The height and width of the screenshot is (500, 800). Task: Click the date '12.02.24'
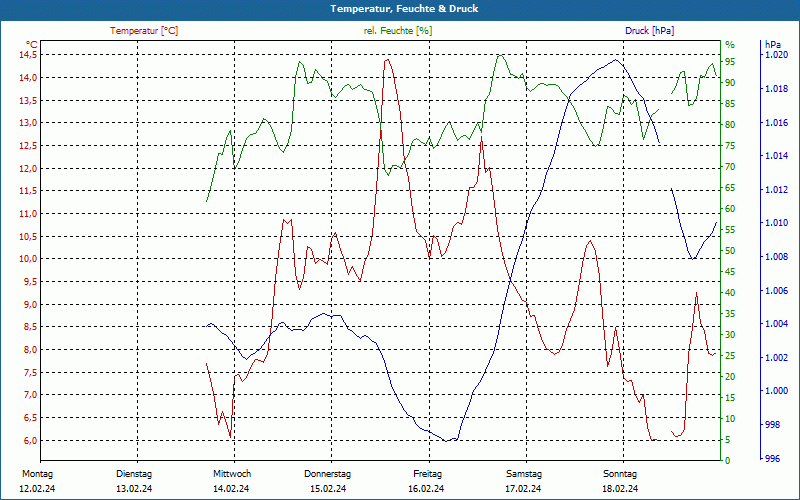(37, 489)
